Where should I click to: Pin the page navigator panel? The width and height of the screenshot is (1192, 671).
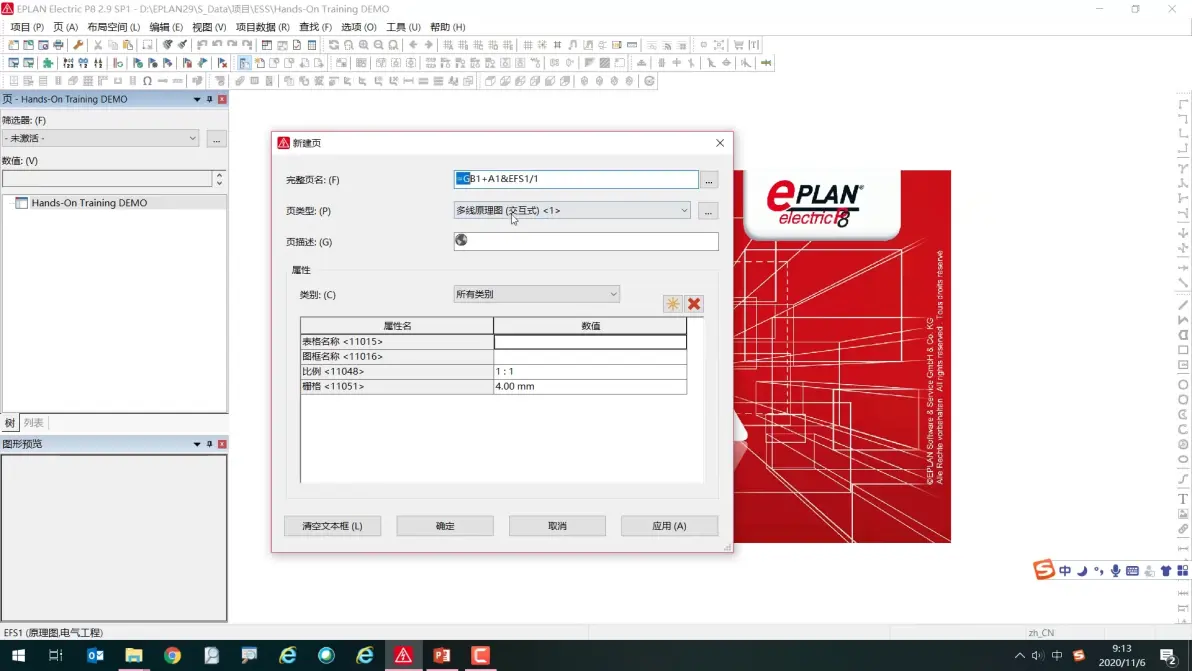210,100
